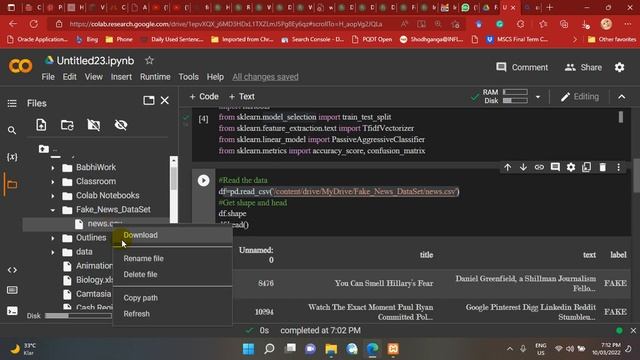Choose Download from context menu
The width and height of the screenshot is (640, 360).
point(172,235)
